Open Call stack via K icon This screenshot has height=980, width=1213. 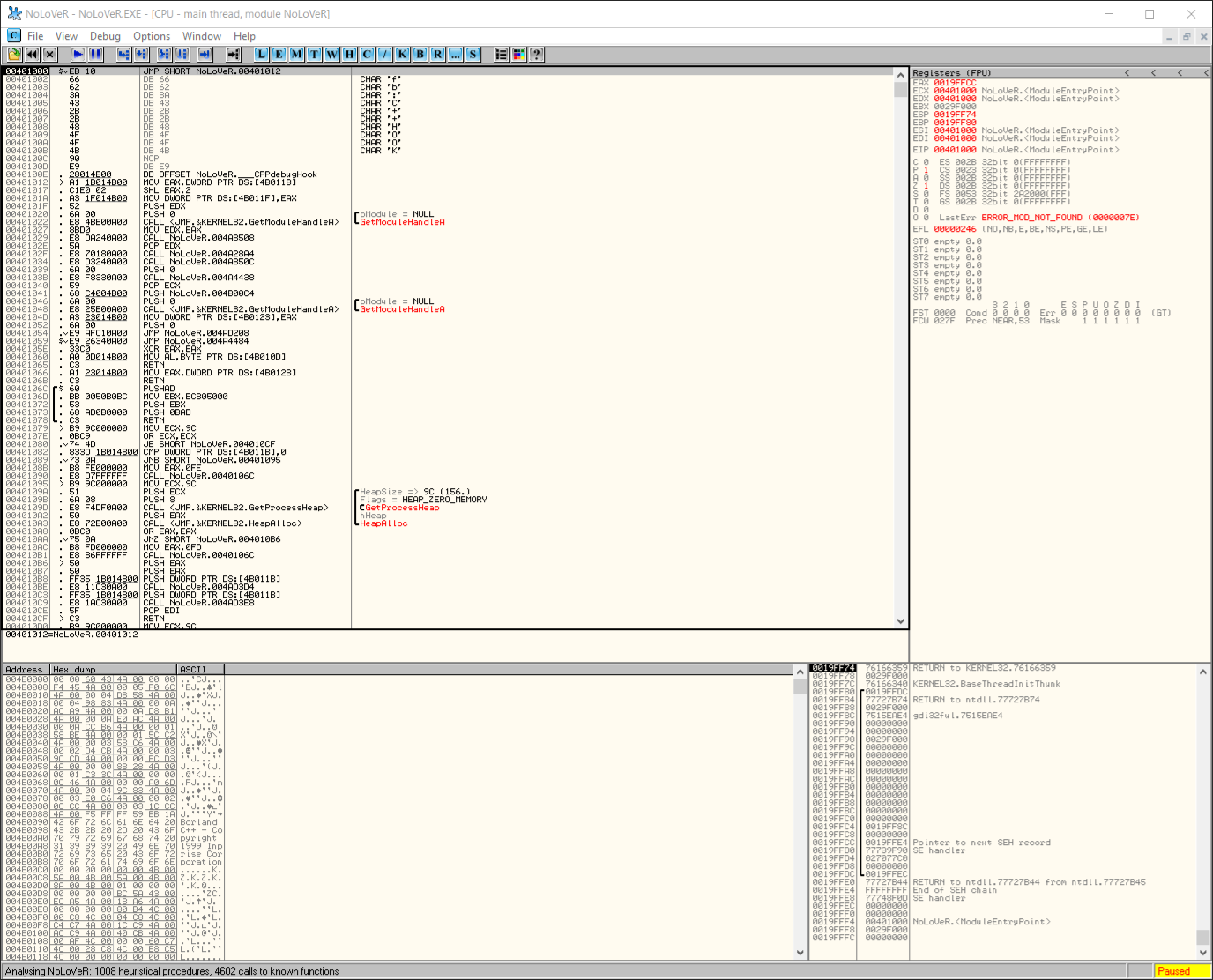pyautogui.click(x=403, y=54)
